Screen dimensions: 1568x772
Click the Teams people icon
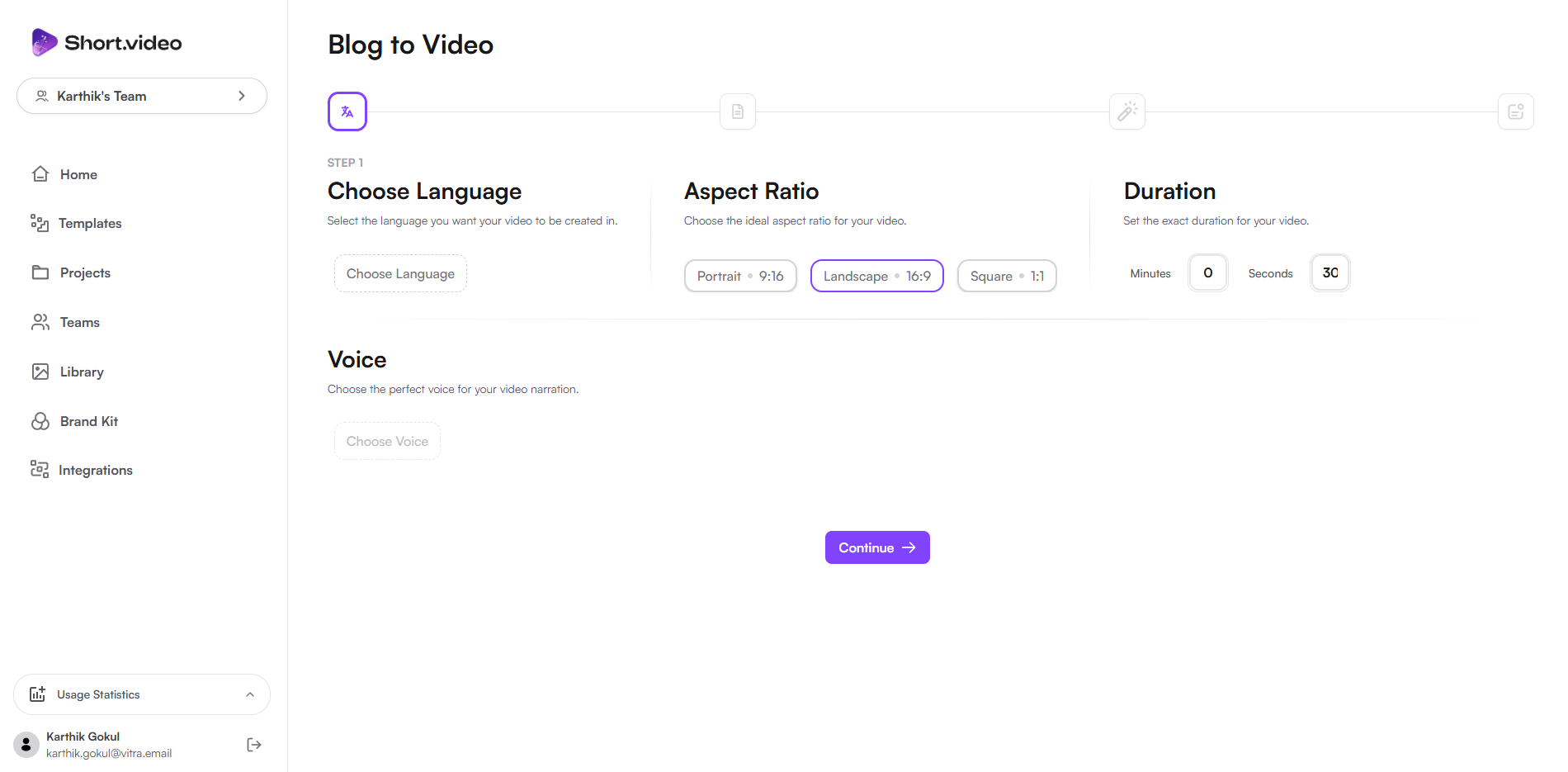click(x=40, y=322)
